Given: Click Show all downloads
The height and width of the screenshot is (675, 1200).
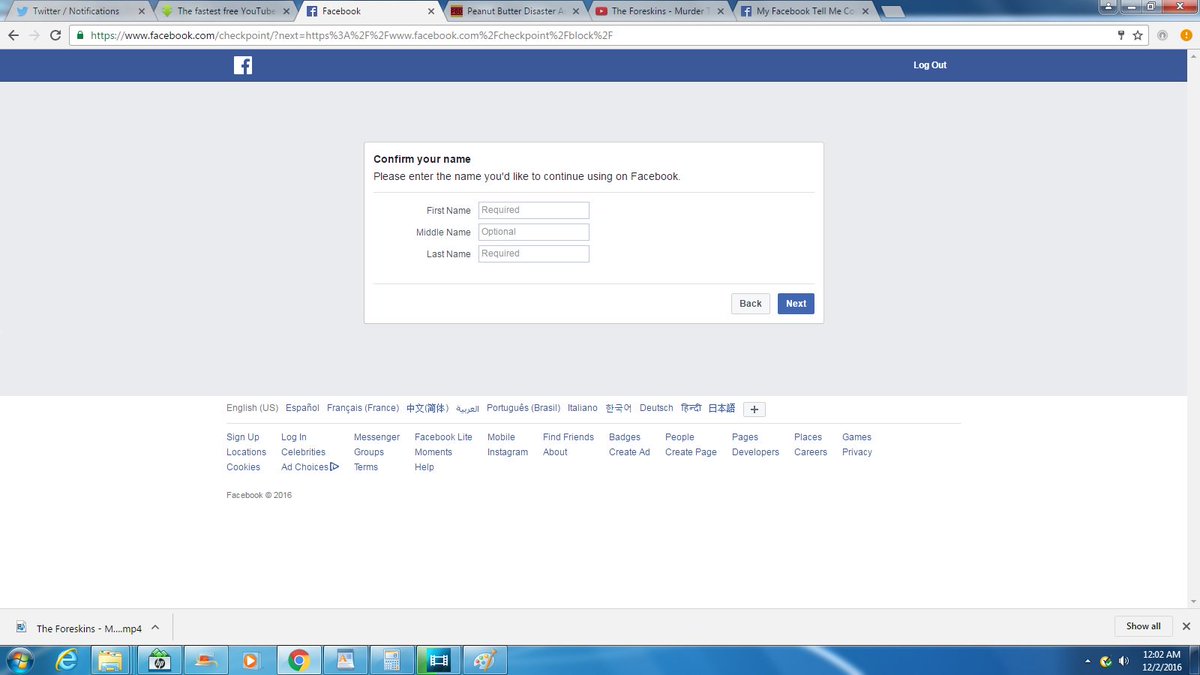Looking at the screenshot, I should point(1143,626).
